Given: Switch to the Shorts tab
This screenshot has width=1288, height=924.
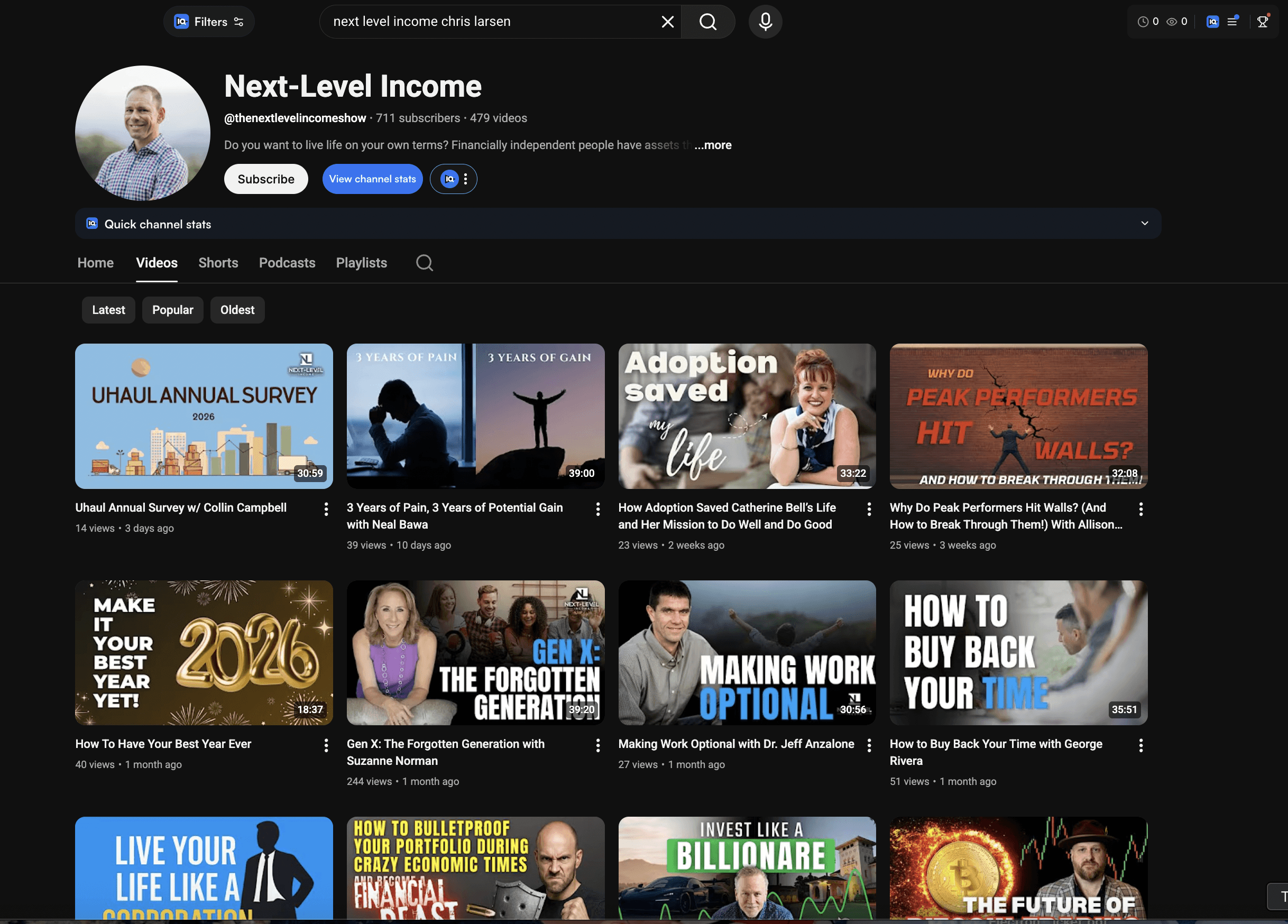Looking at the screenshot, I should point(218,263).
